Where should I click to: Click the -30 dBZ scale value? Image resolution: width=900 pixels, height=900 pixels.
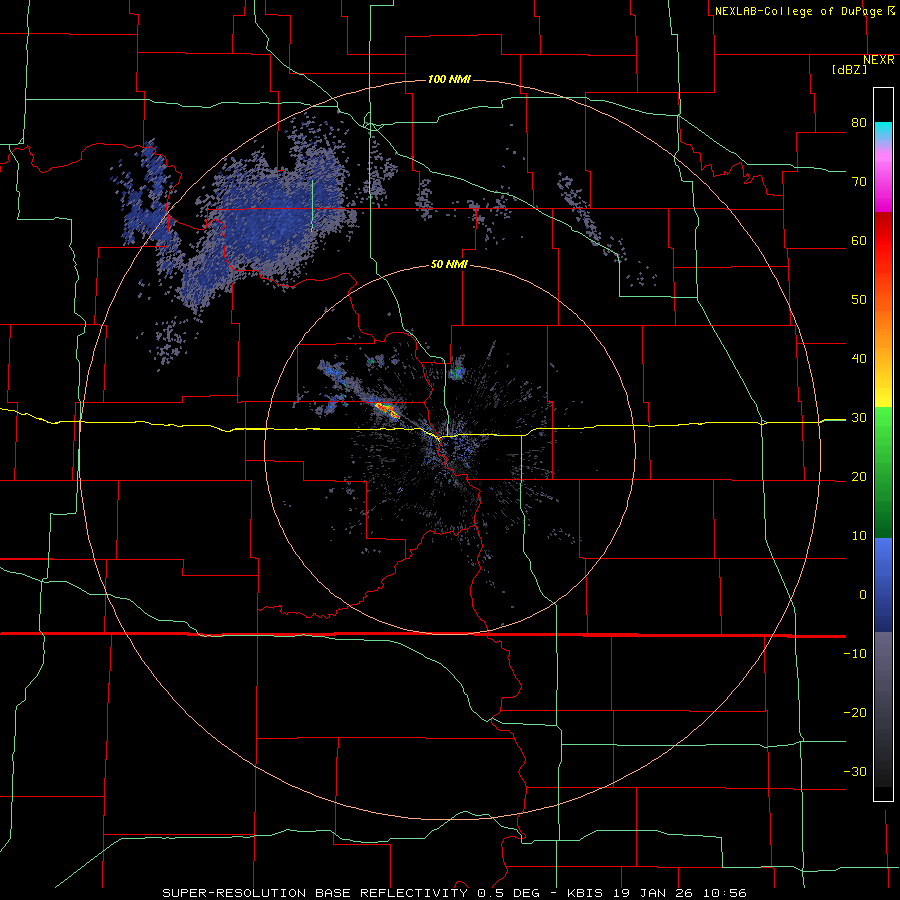[x=855, y=772]
